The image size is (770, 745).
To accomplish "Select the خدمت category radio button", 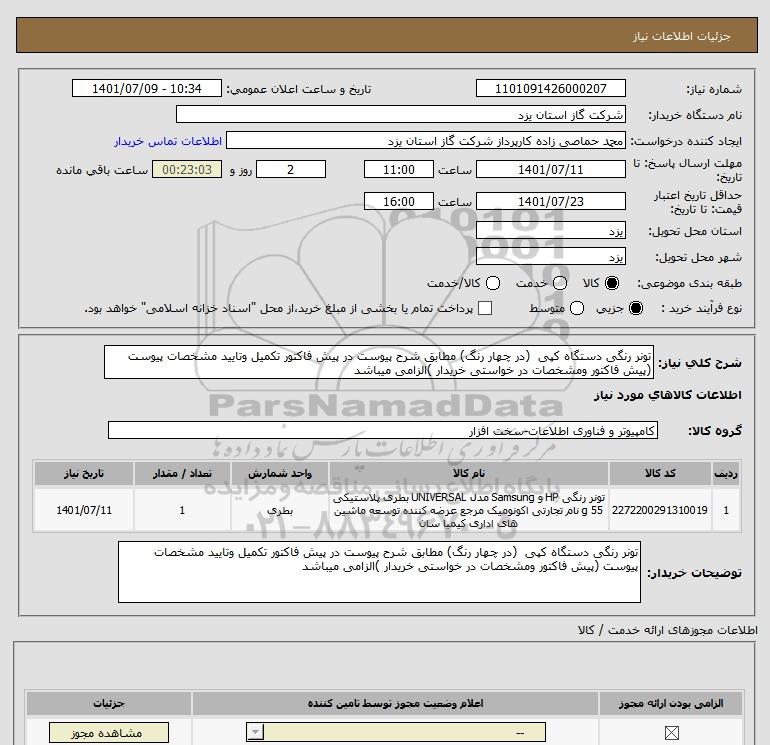I will click(x=560, y=283).
